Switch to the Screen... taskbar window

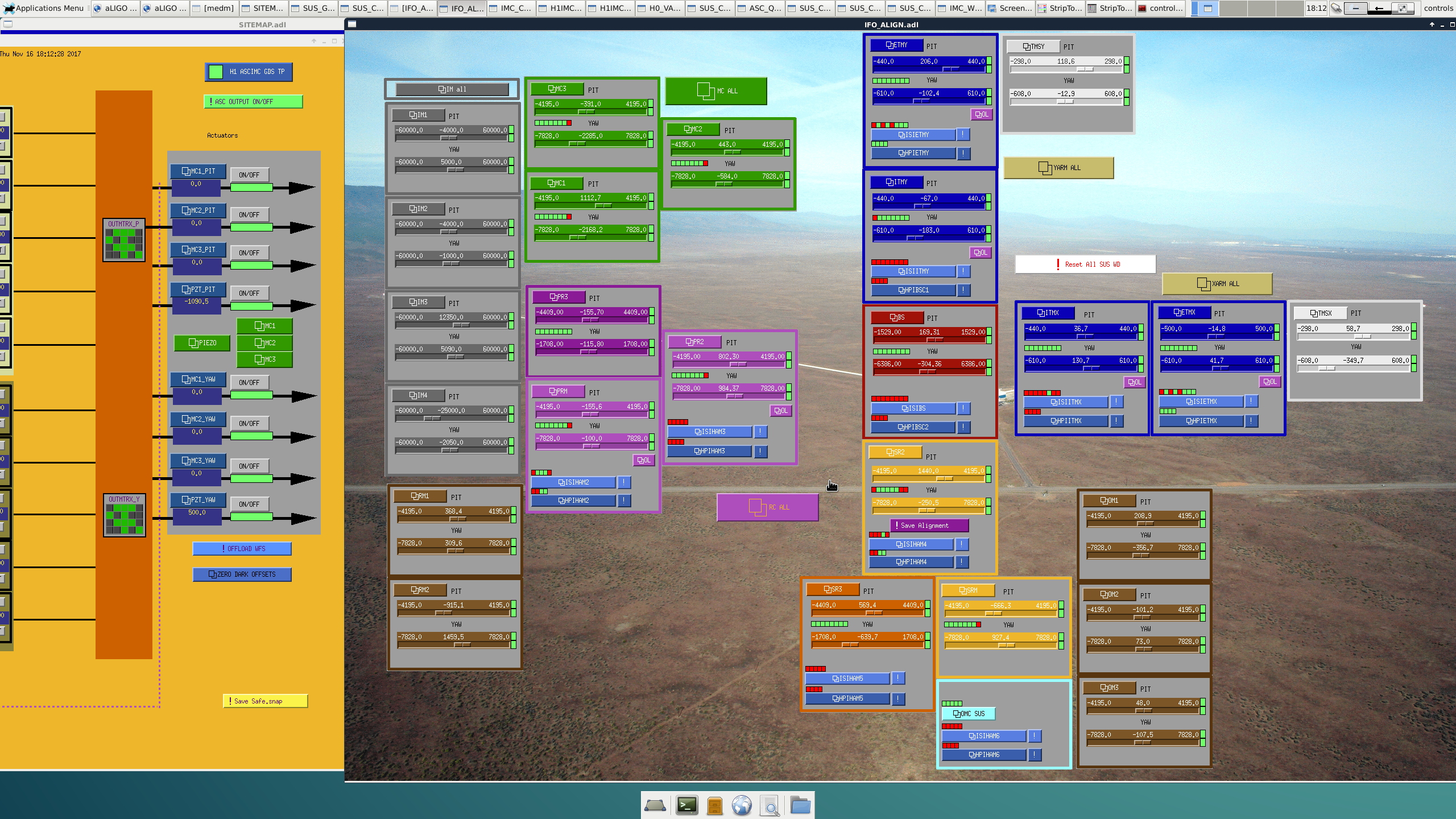(1010, 8)
